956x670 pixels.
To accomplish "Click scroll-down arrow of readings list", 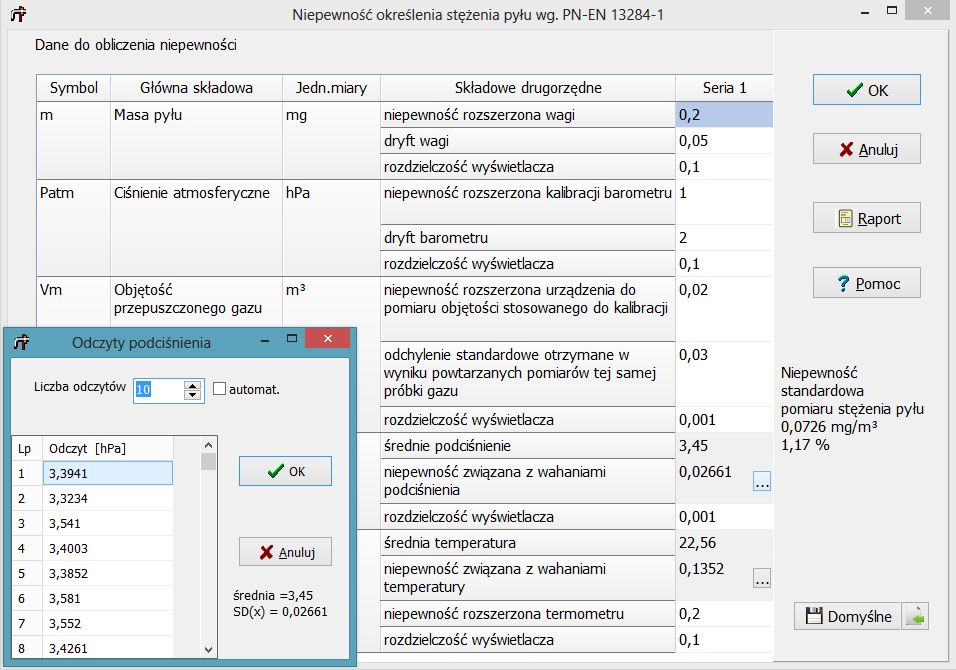I will point(209,650).
